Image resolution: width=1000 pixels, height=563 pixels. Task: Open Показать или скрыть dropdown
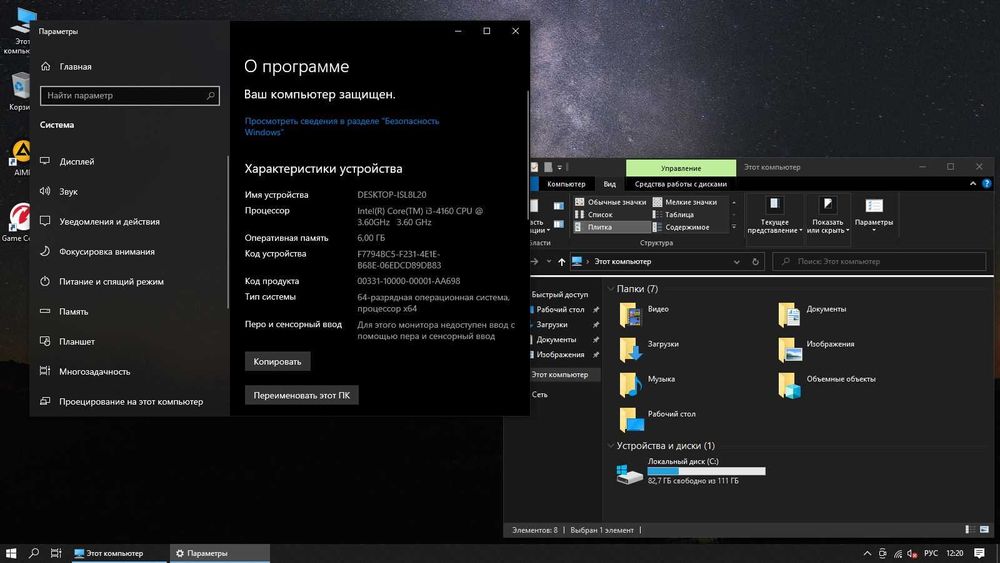[827, 215]
